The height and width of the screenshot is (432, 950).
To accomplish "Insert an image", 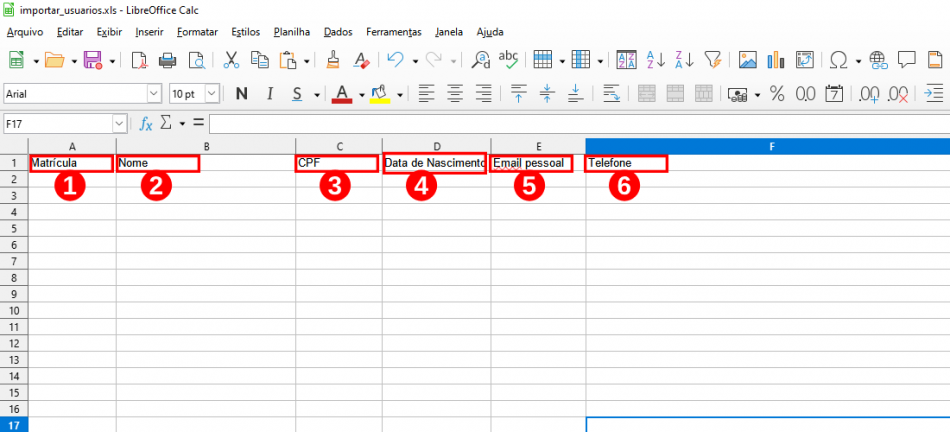I will click(x=748, y=60).
